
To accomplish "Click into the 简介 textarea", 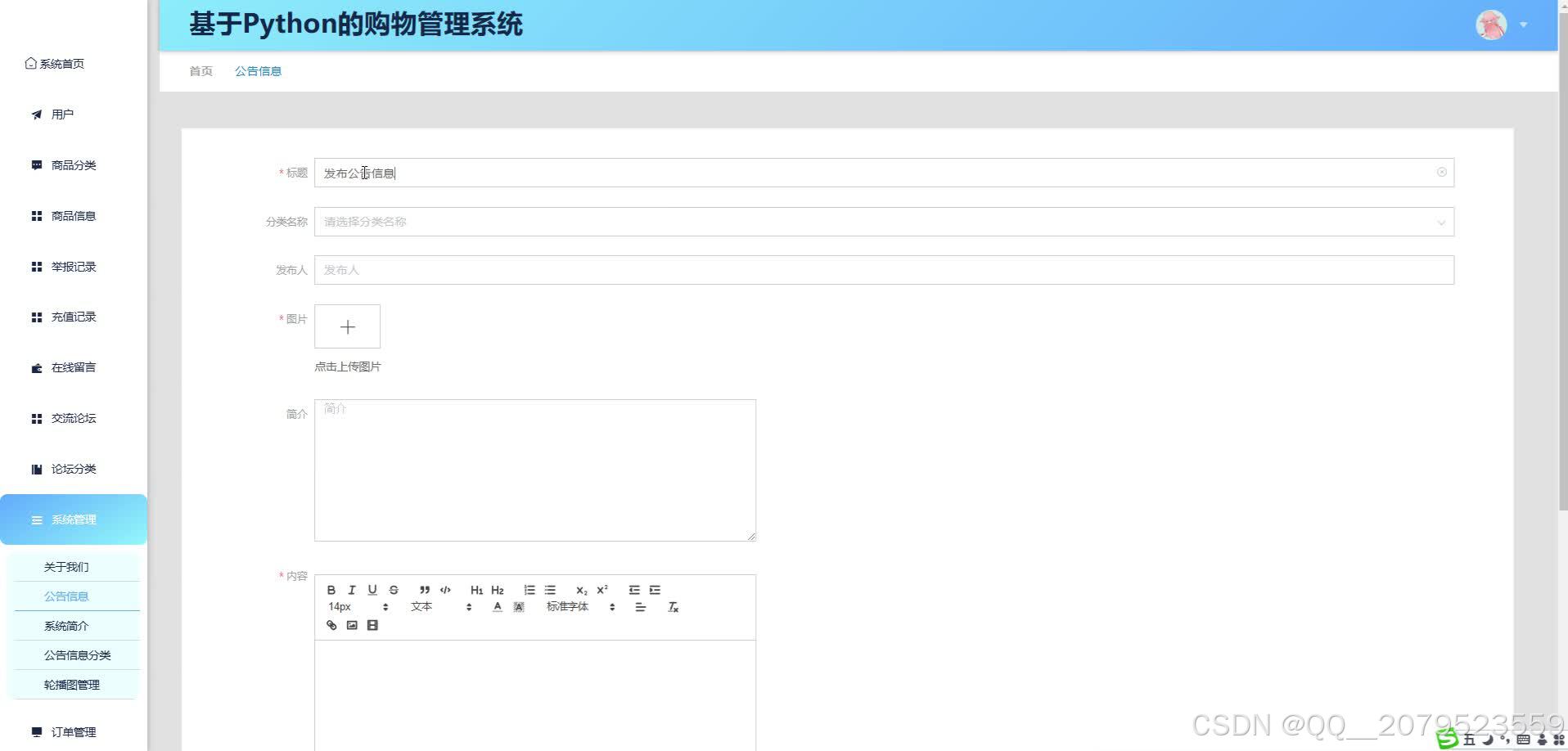I will (535, 470).
